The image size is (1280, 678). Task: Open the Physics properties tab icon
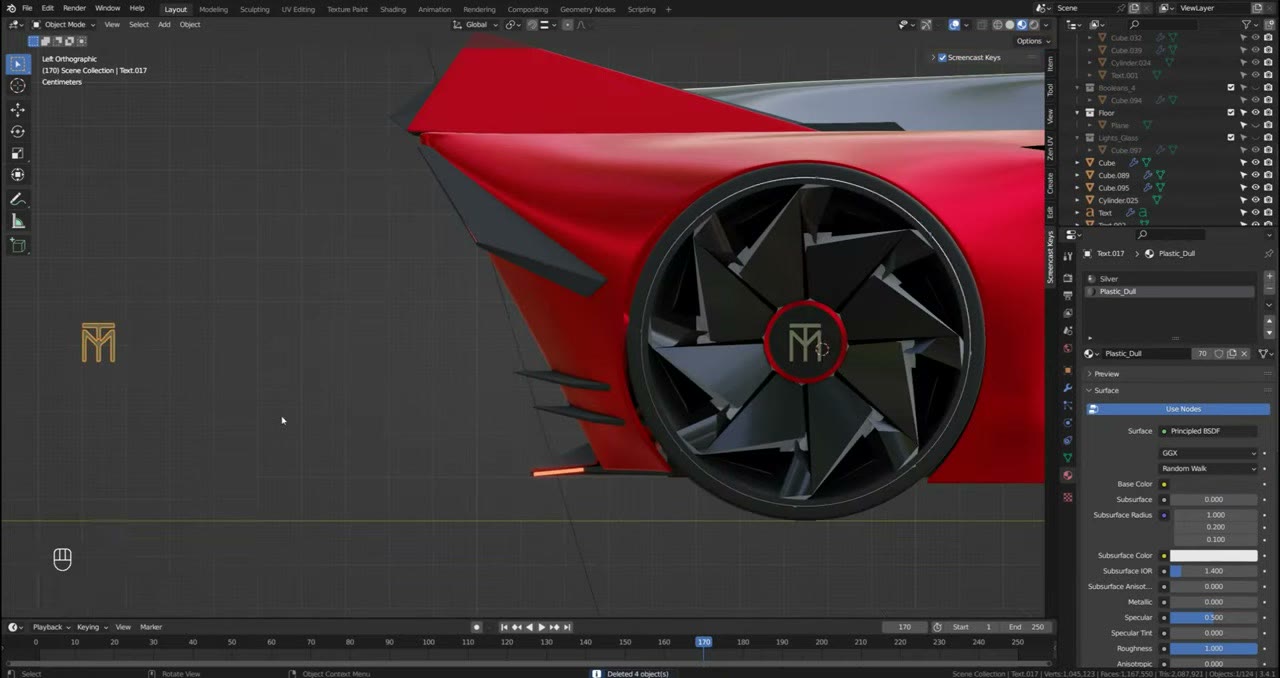1068,422
